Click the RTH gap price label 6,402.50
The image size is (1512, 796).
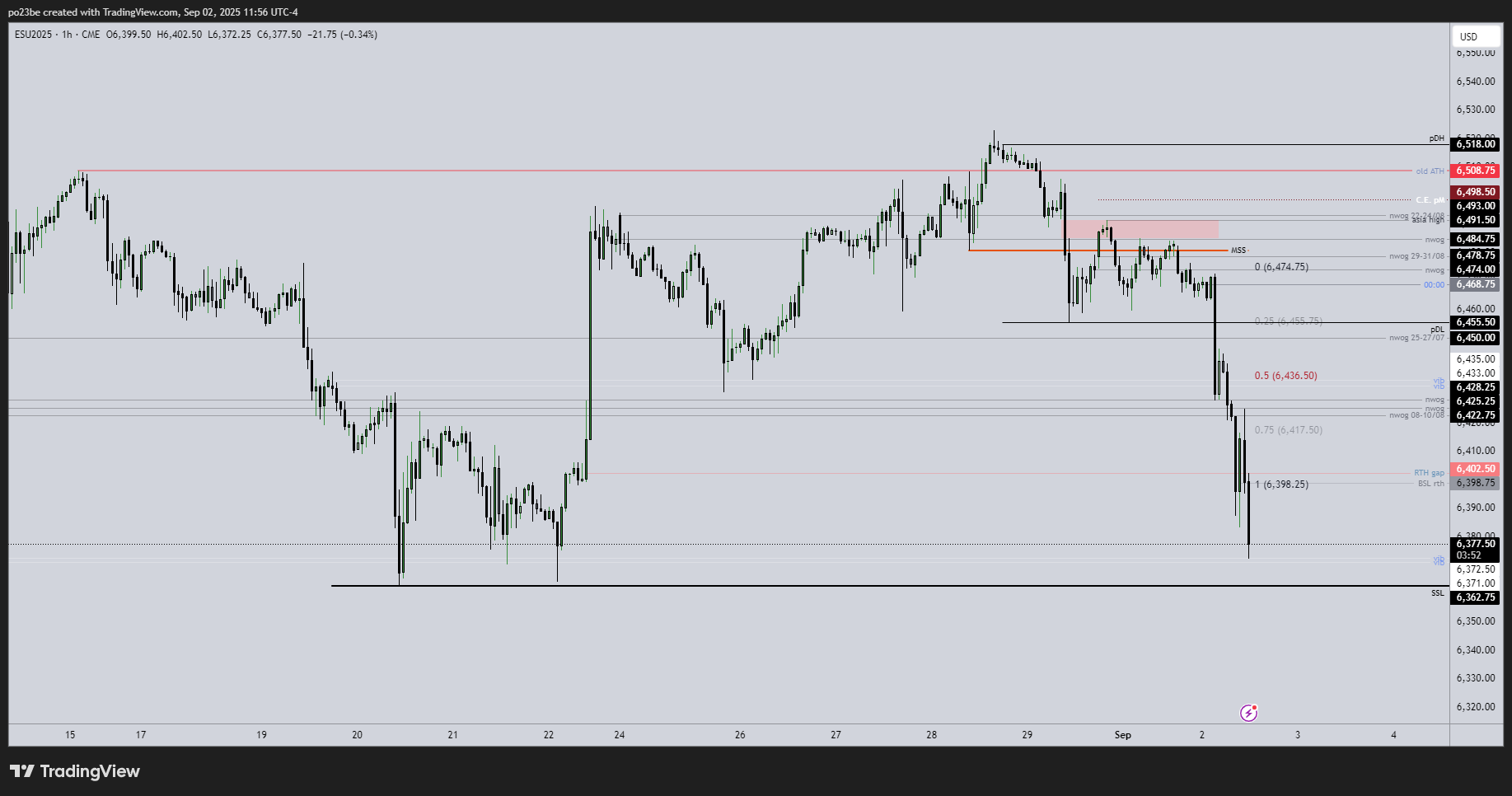click(1474, 468)
